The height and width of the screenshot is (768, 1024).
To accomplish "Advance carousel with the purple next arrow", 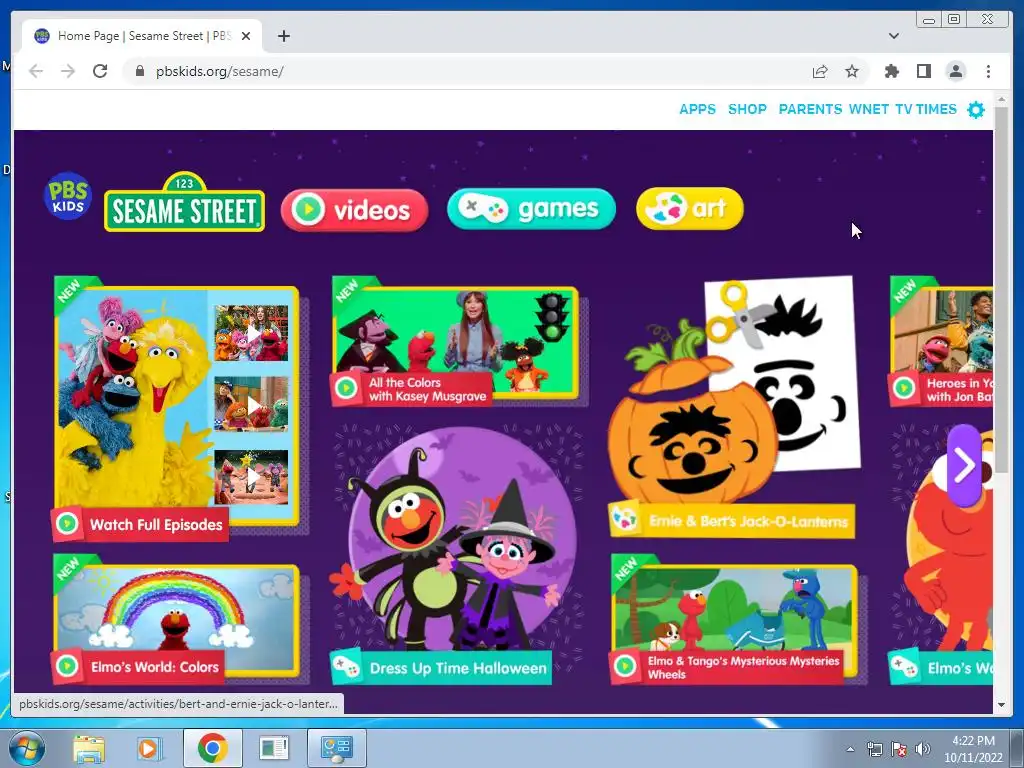I will tap(964, 466).
